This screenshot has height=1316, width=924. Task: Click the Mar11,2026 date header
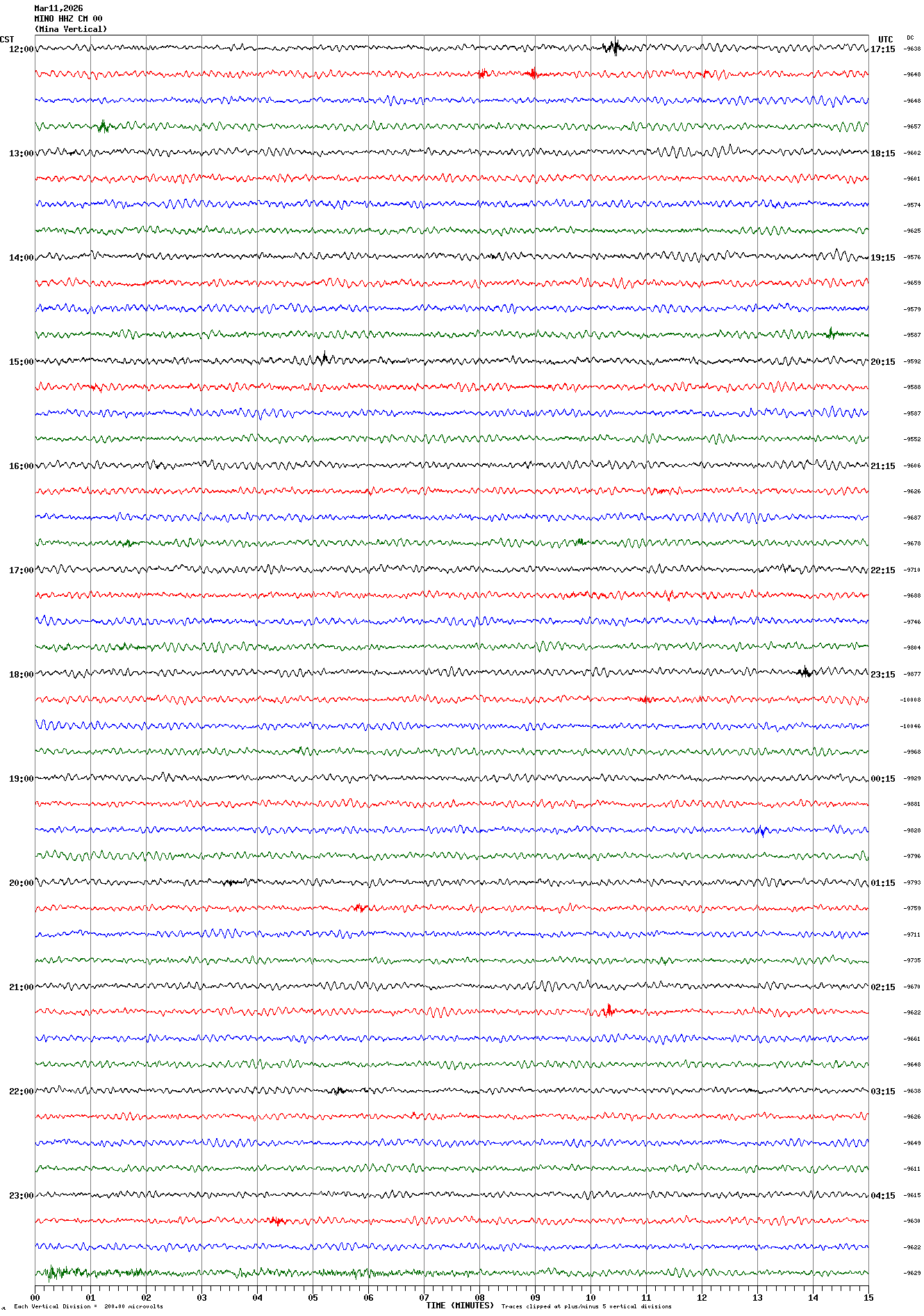[x=58, y=8]
